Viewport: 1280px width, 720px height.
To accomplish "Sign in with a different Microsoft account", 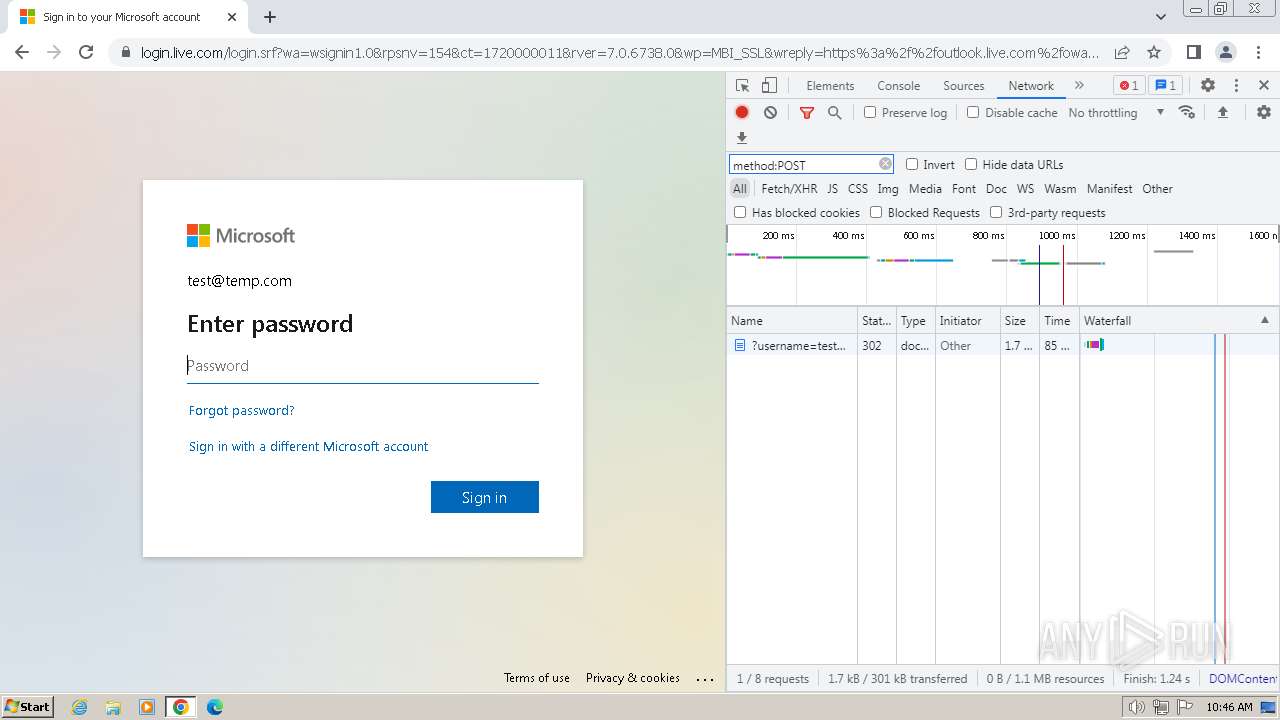I will coord(308,446).
